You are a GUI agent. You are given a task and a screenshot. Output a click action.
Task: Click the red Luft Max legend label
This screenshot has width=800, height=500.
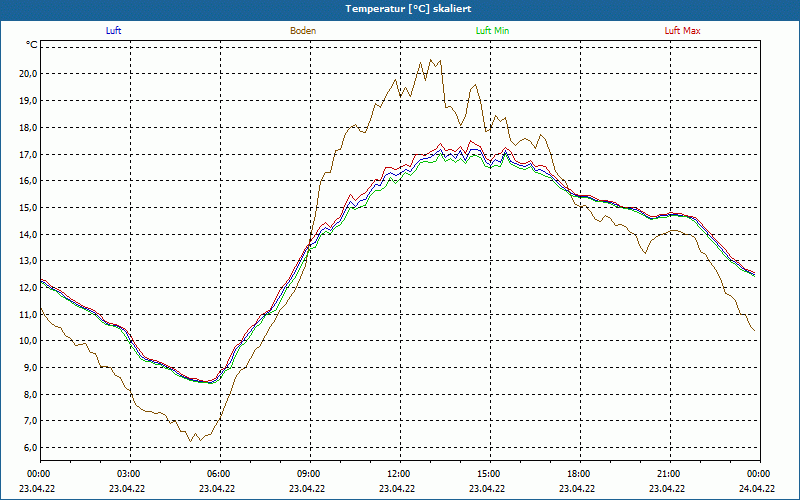pyautogui.click(x=682, y=31)
